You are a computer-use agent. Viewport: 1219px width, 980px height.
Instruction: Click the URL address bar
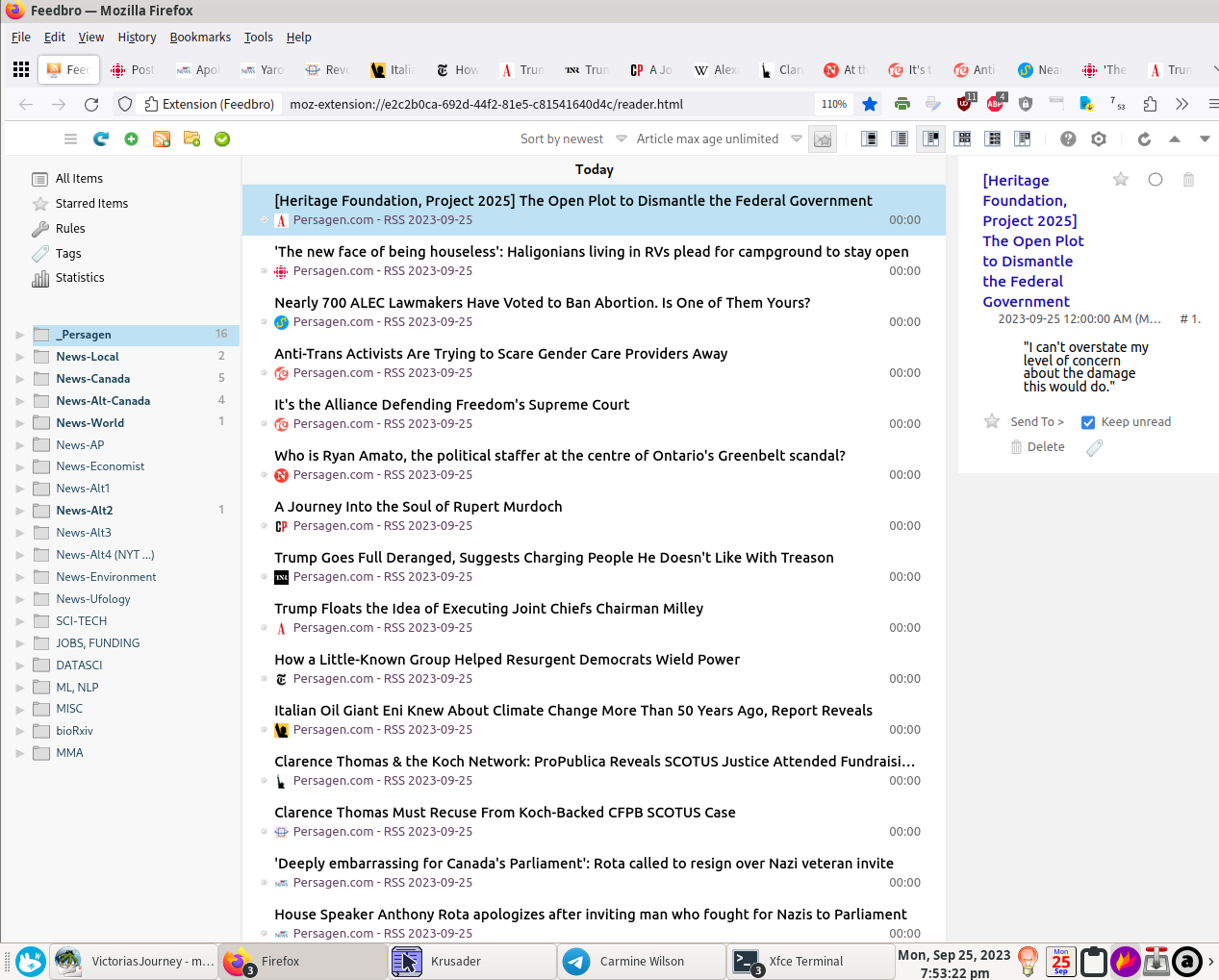tap(548, 104)
